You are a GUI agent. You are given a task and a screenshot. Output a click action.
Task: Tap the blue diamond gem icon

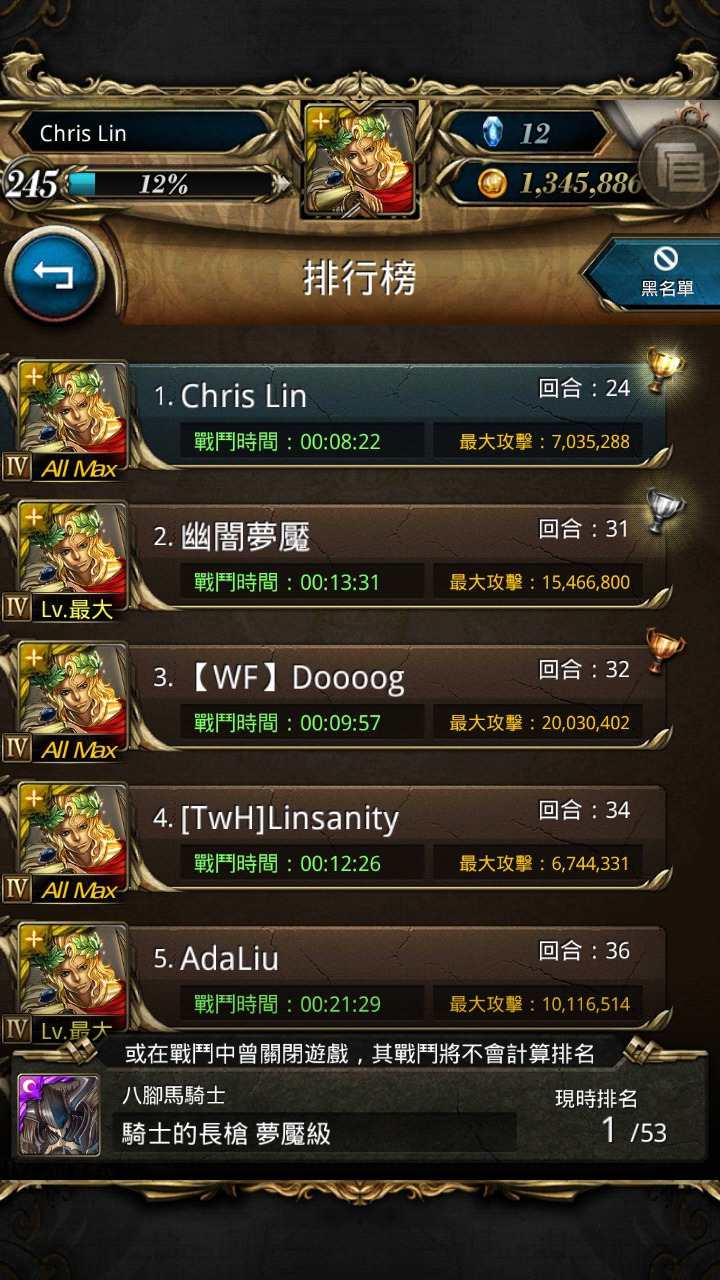494,133
